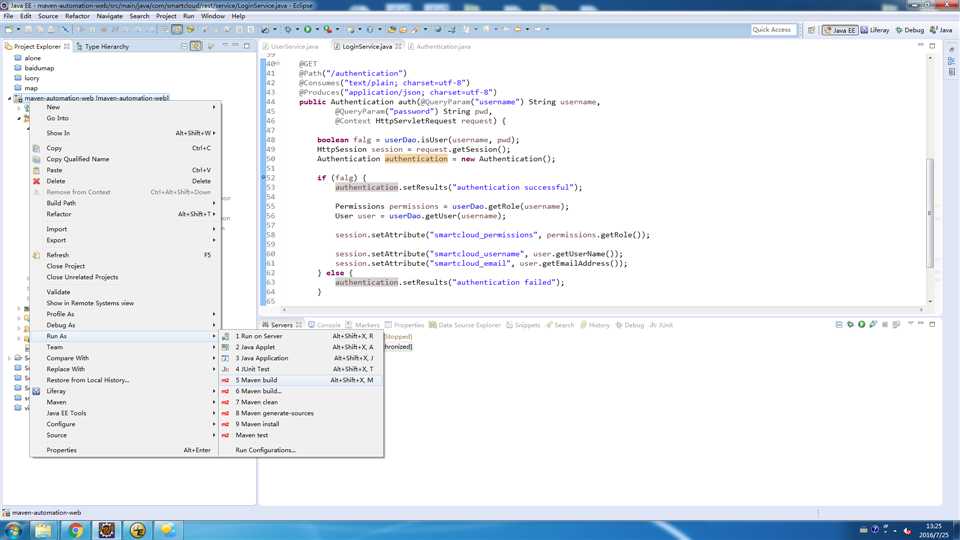
Task: Toggle the highlighted toolbar toggle button
Action: click(177, 29)
